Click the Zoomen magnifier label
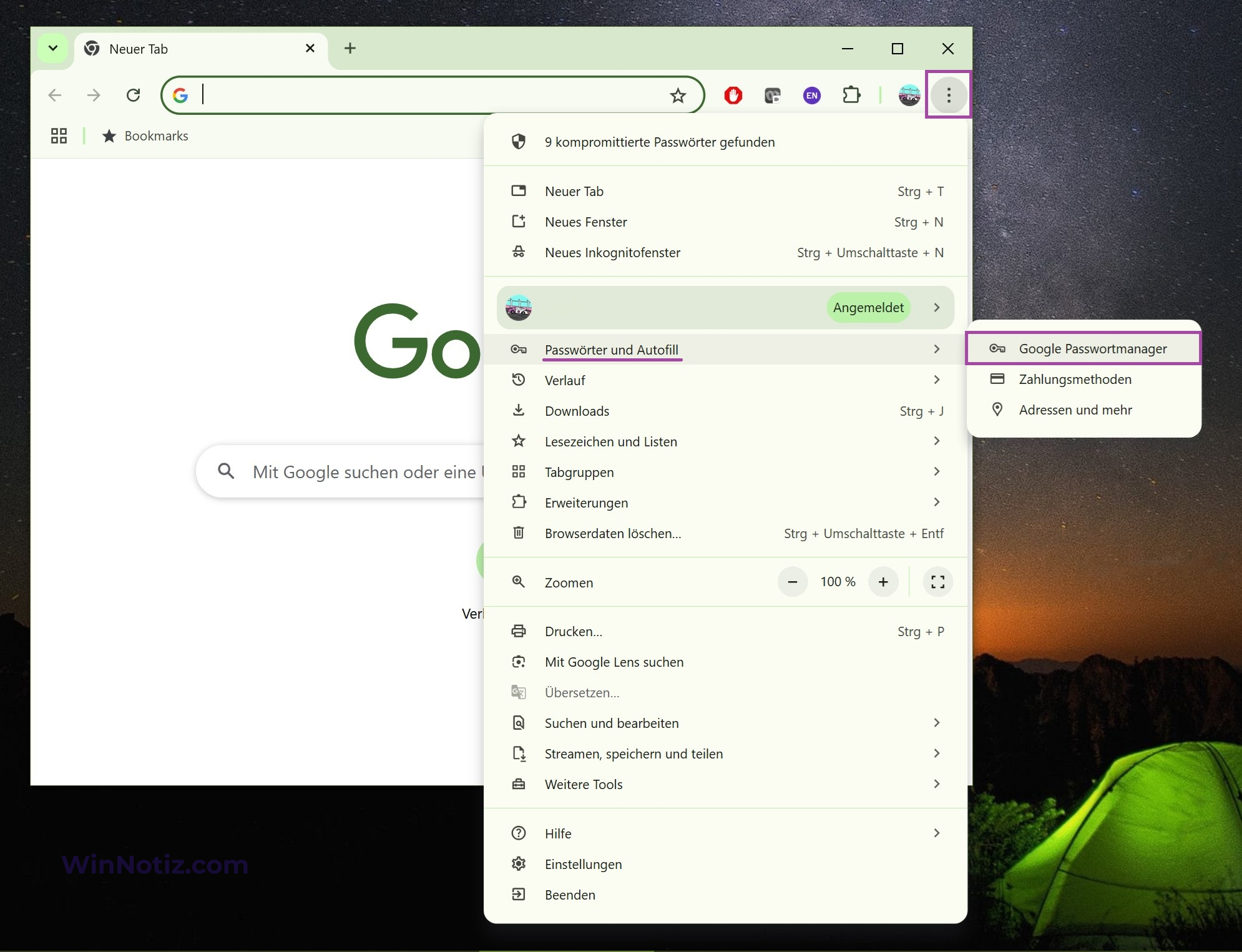 (x=569, y=582)
